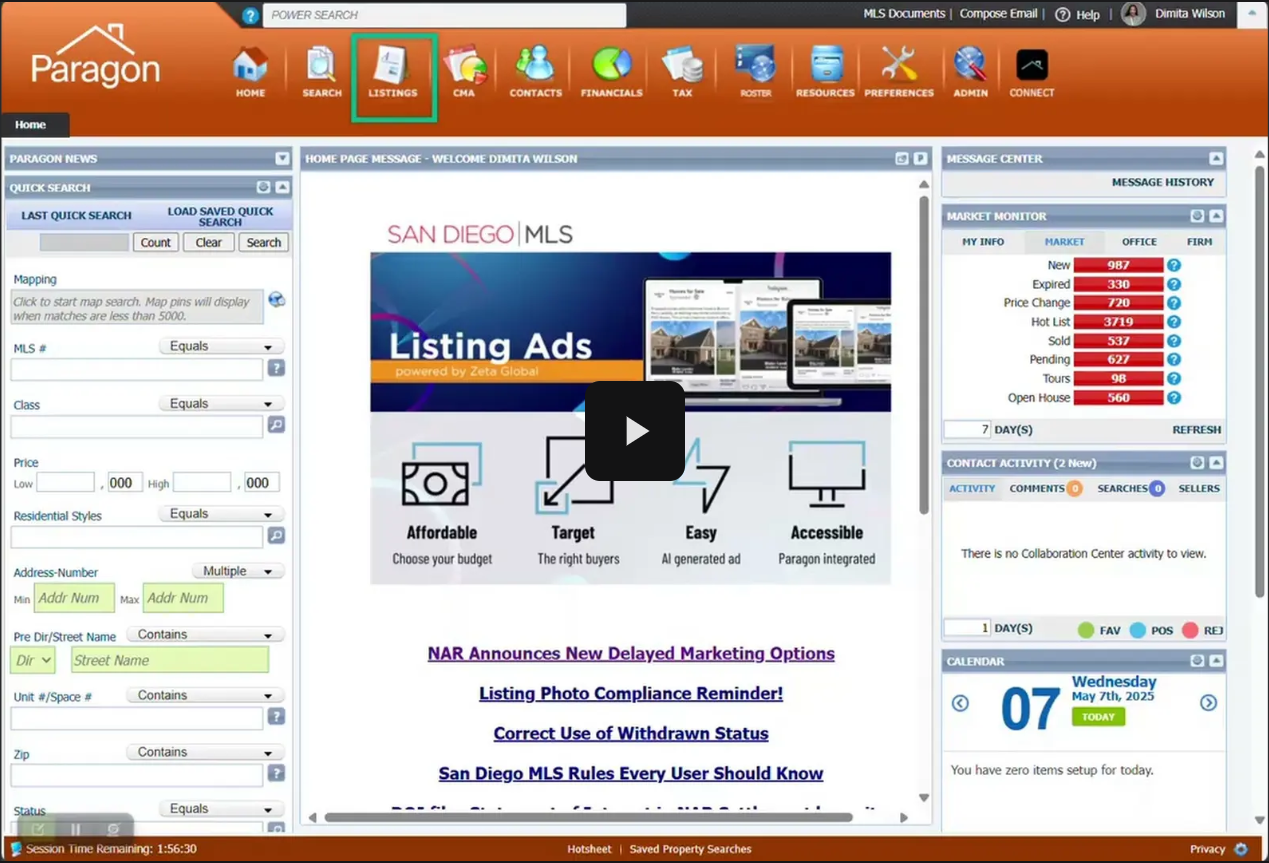Viewport: 1269px width, 863px height.
Task: Click the Count button
Action: [x=156, y=242]
